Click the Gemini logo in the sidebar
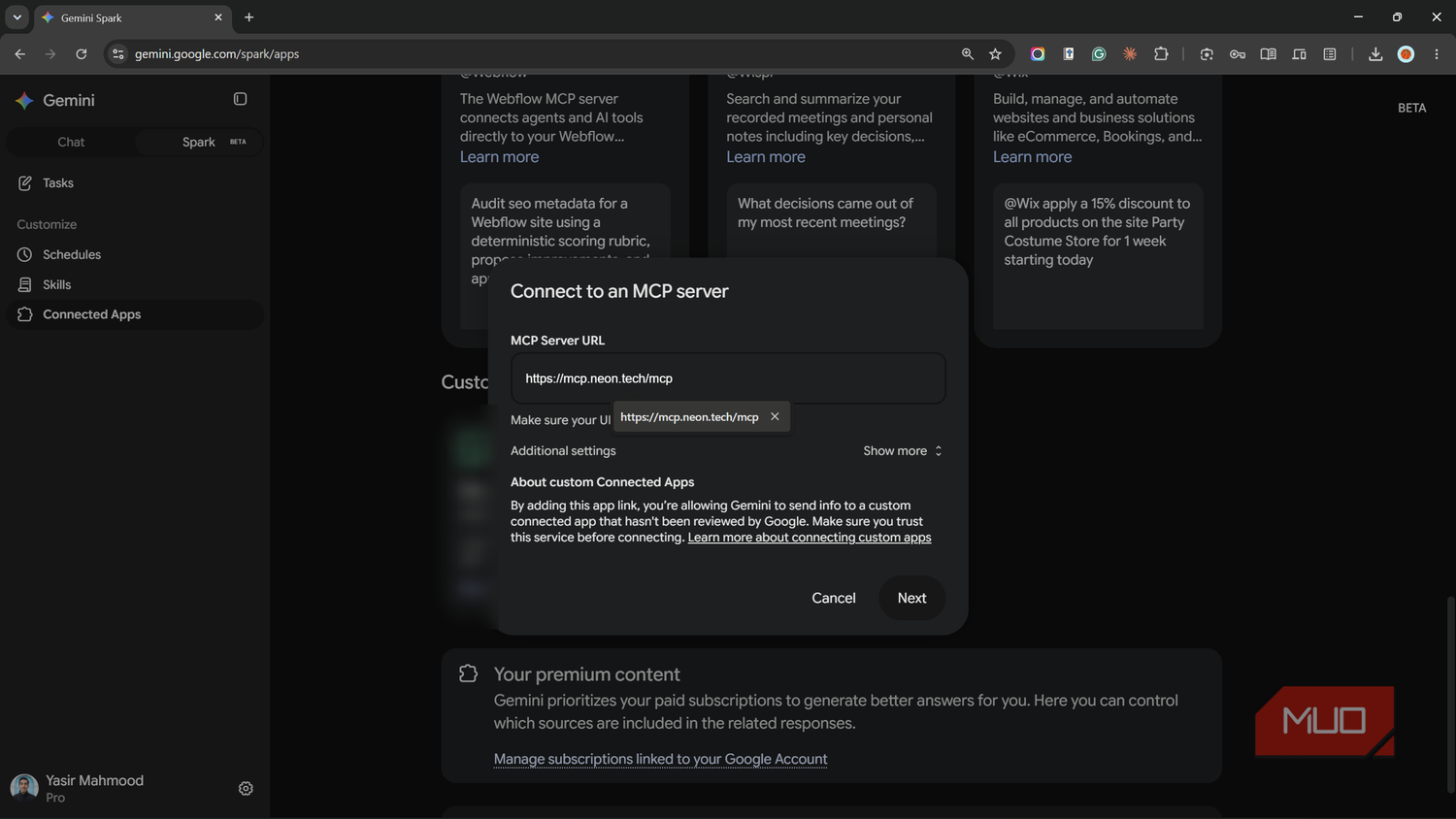Viewport: 1456px width, 819px height. 25,100
